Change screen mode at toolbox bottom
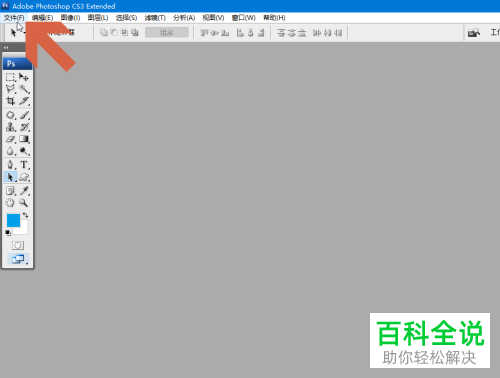The height and width of the screenshot is (378, 500). (18, 259)
